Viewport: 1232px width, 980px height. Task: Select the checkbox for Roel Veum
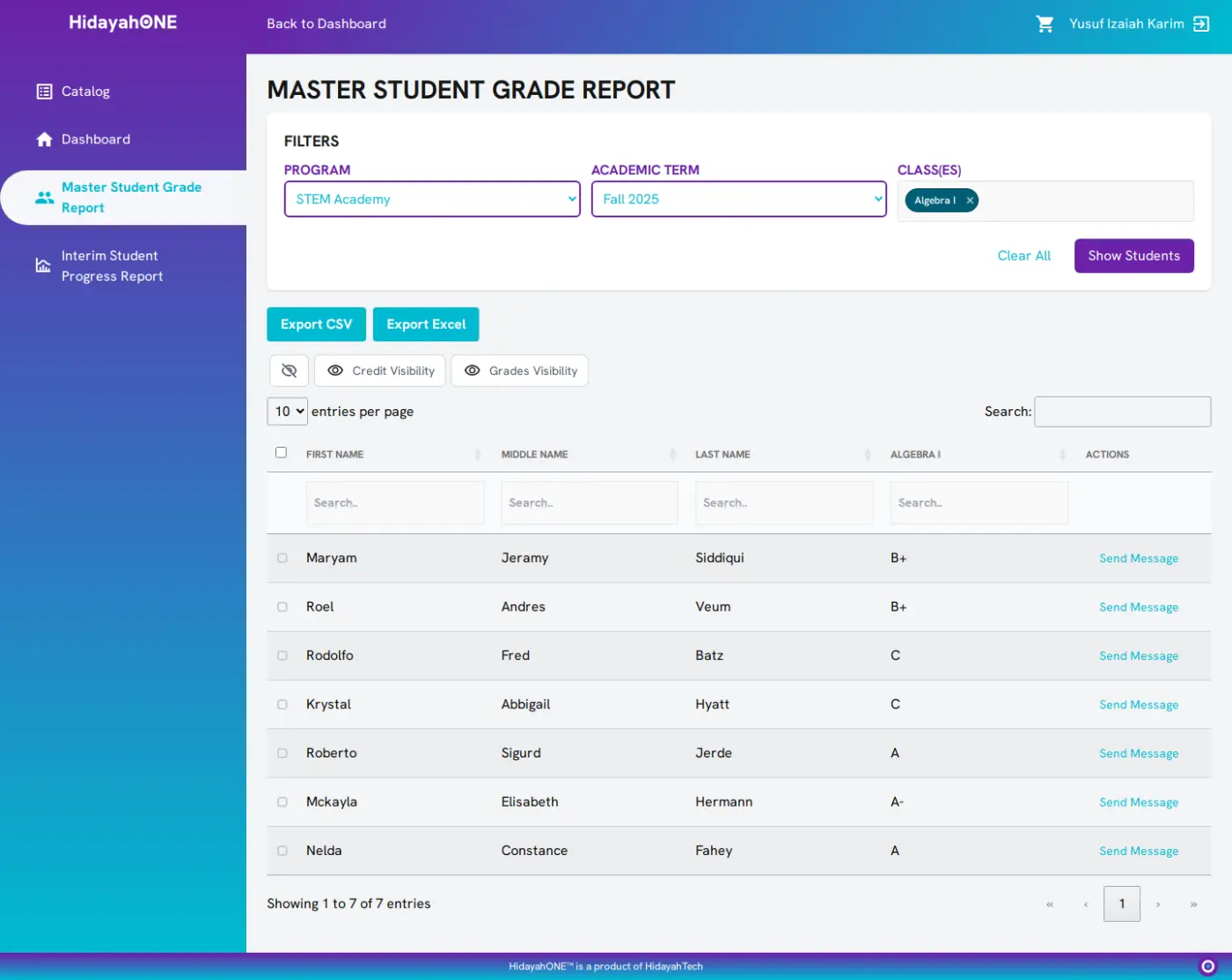point(282,607)
